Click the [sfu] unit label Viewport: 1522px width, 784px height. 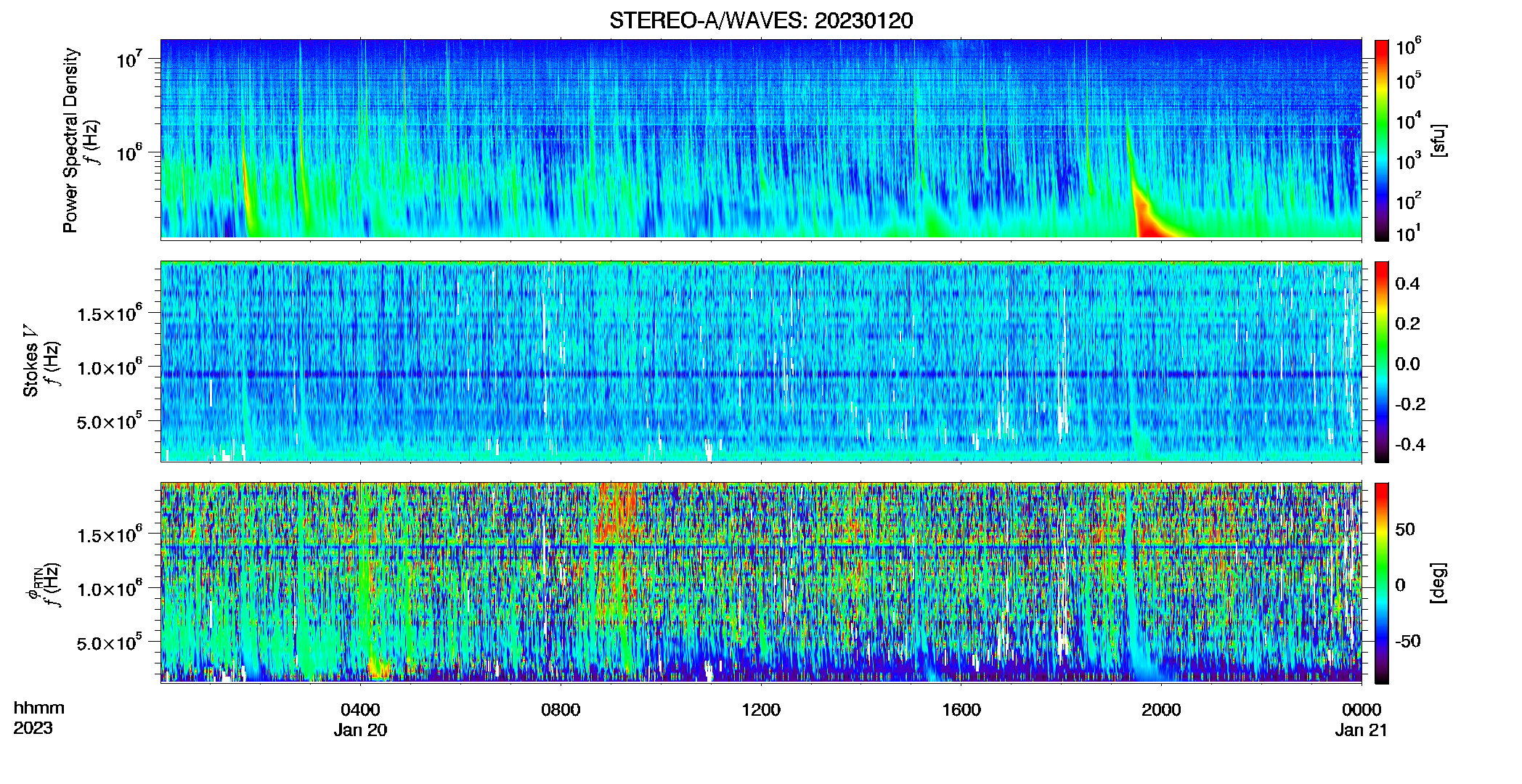tap(1438, 140)
